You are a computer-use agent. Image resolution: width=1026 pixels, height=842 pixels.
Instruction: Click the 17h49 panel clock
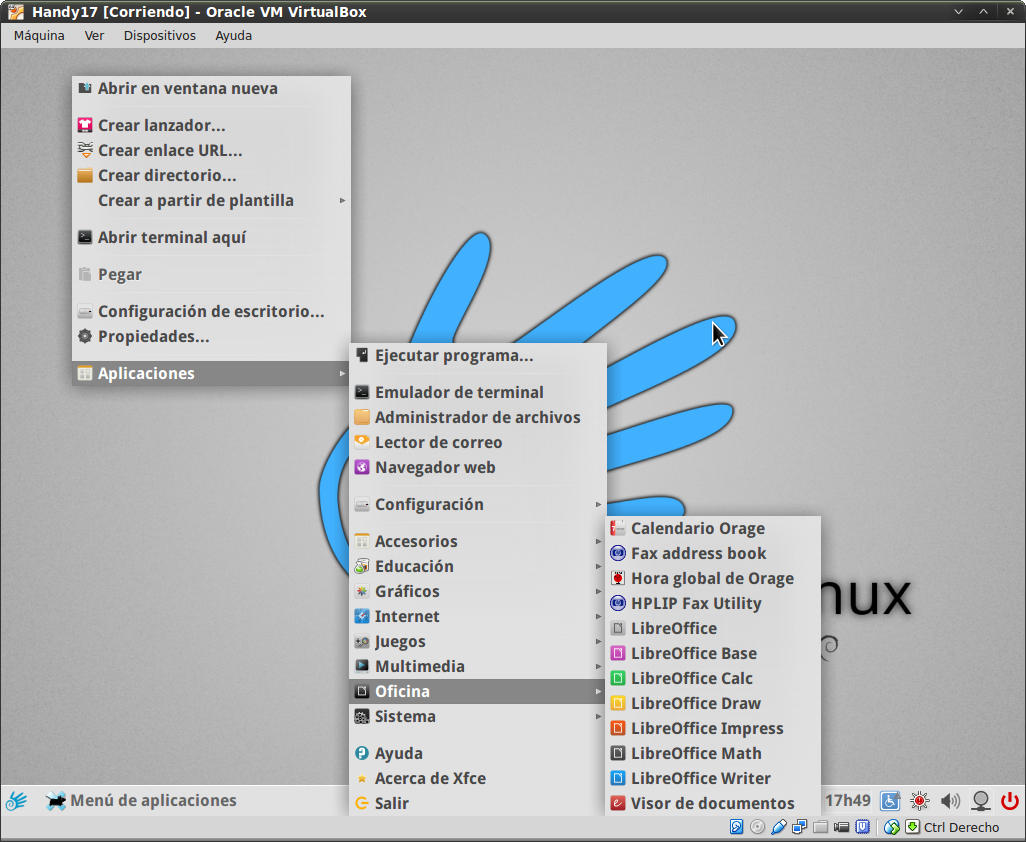click(846, 800)
